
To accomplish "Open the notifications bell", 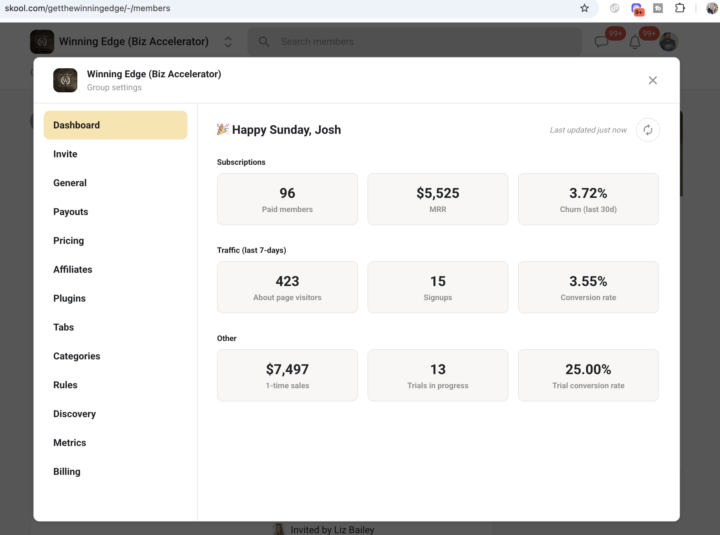I will [635, 42].
